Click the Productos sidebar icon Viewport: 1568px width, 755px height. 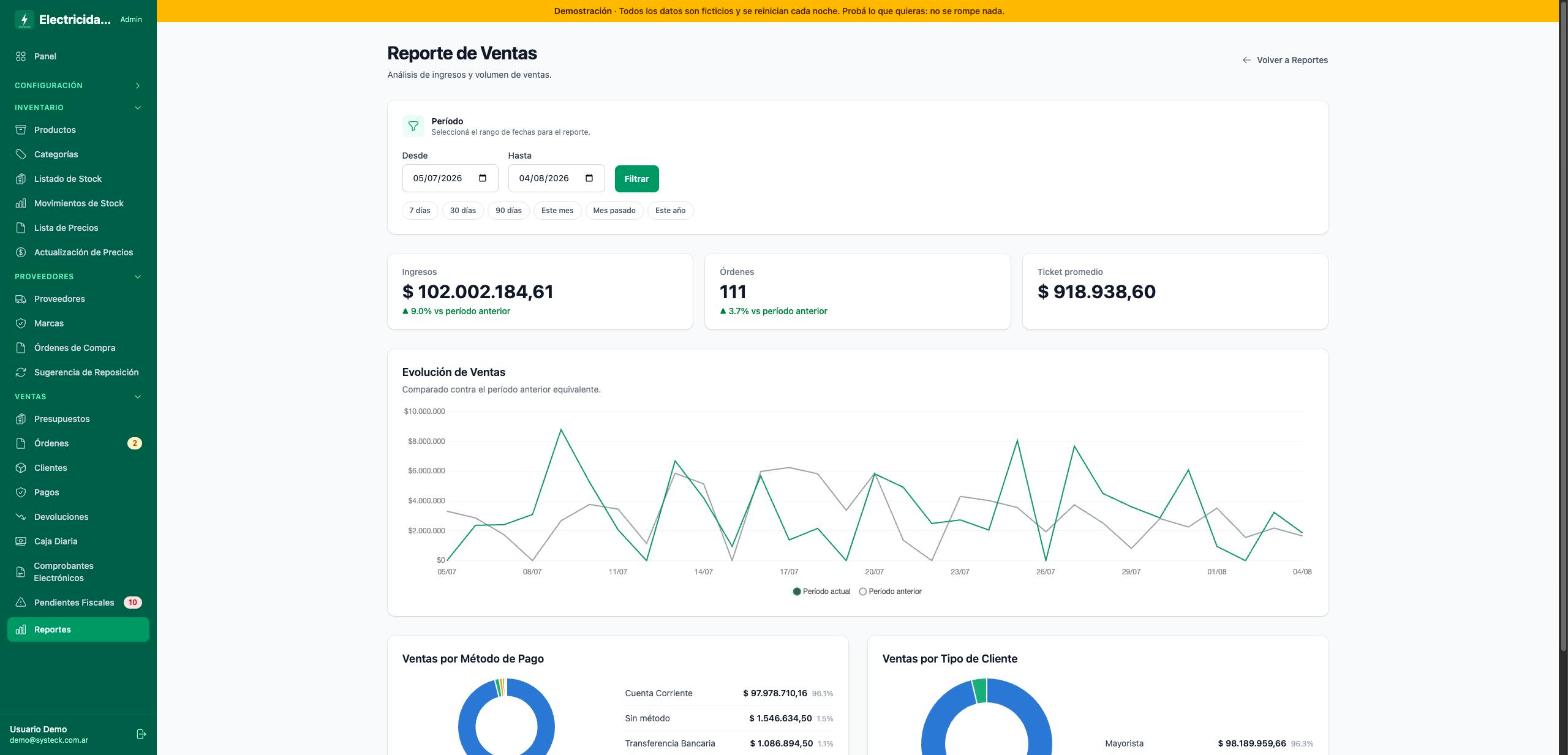pyautogui.click(x=20, y=130)
